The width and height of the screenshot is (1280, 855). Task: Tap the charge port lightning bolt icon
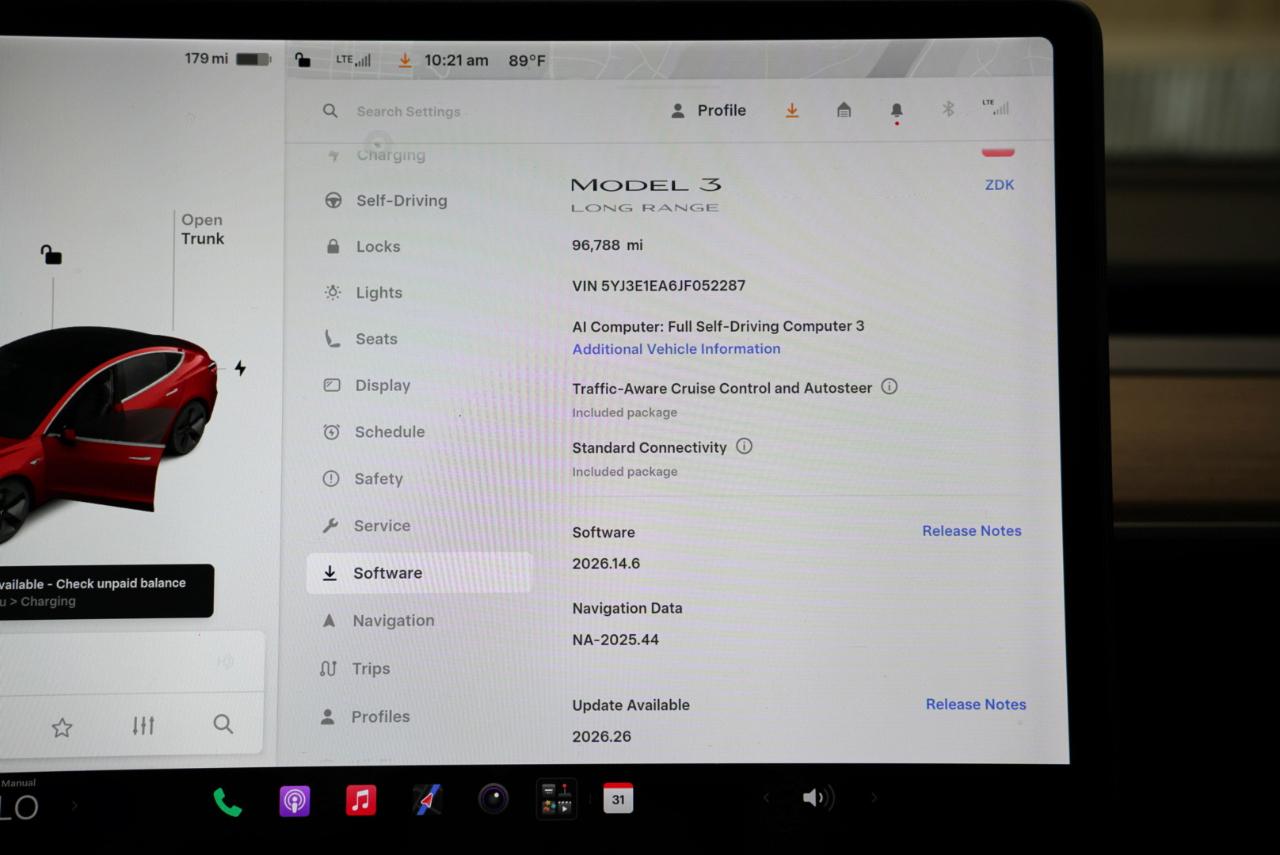click(x=240, y=368)
